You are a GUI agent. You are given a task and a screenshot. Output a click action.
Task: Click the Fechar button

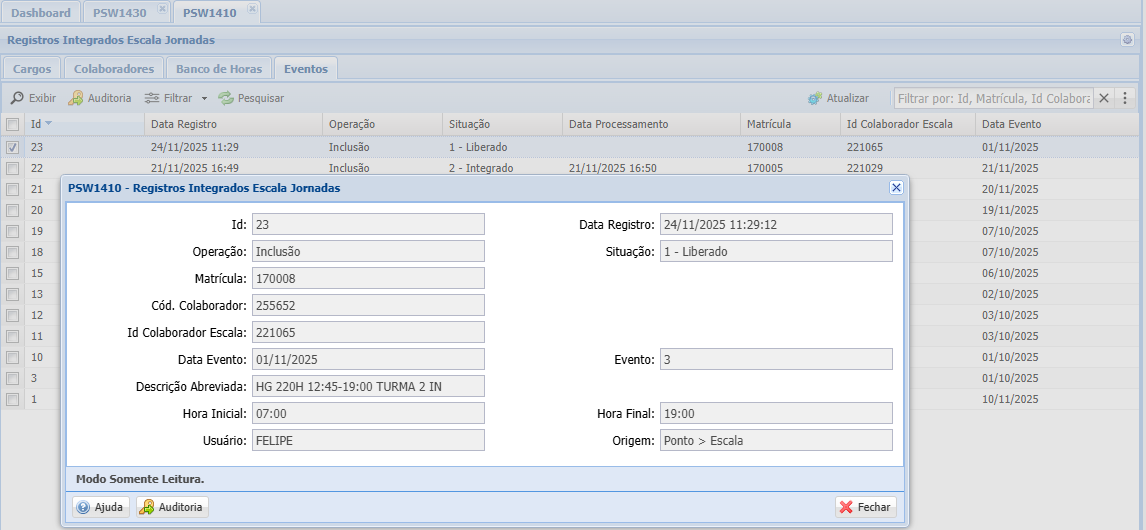[865, 507]
